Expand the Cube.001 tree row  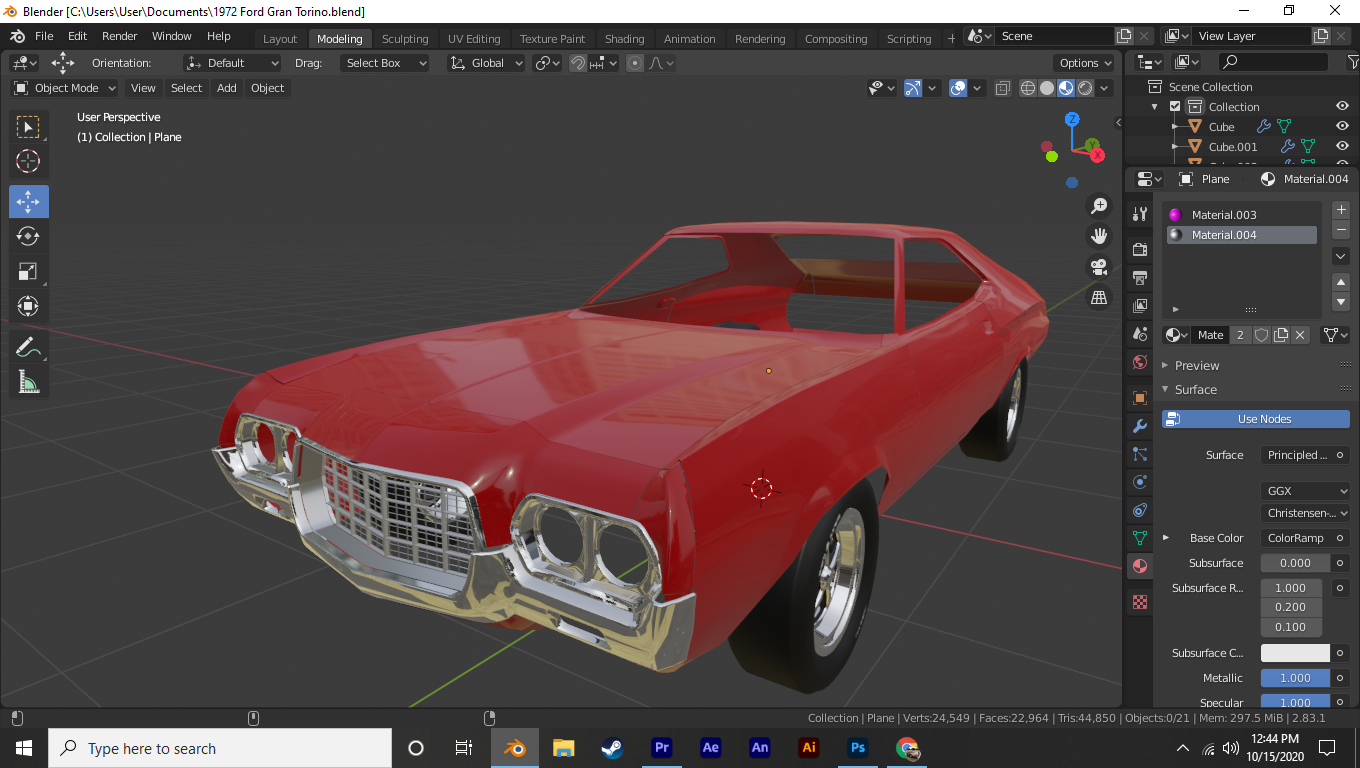pos(1175,147)
